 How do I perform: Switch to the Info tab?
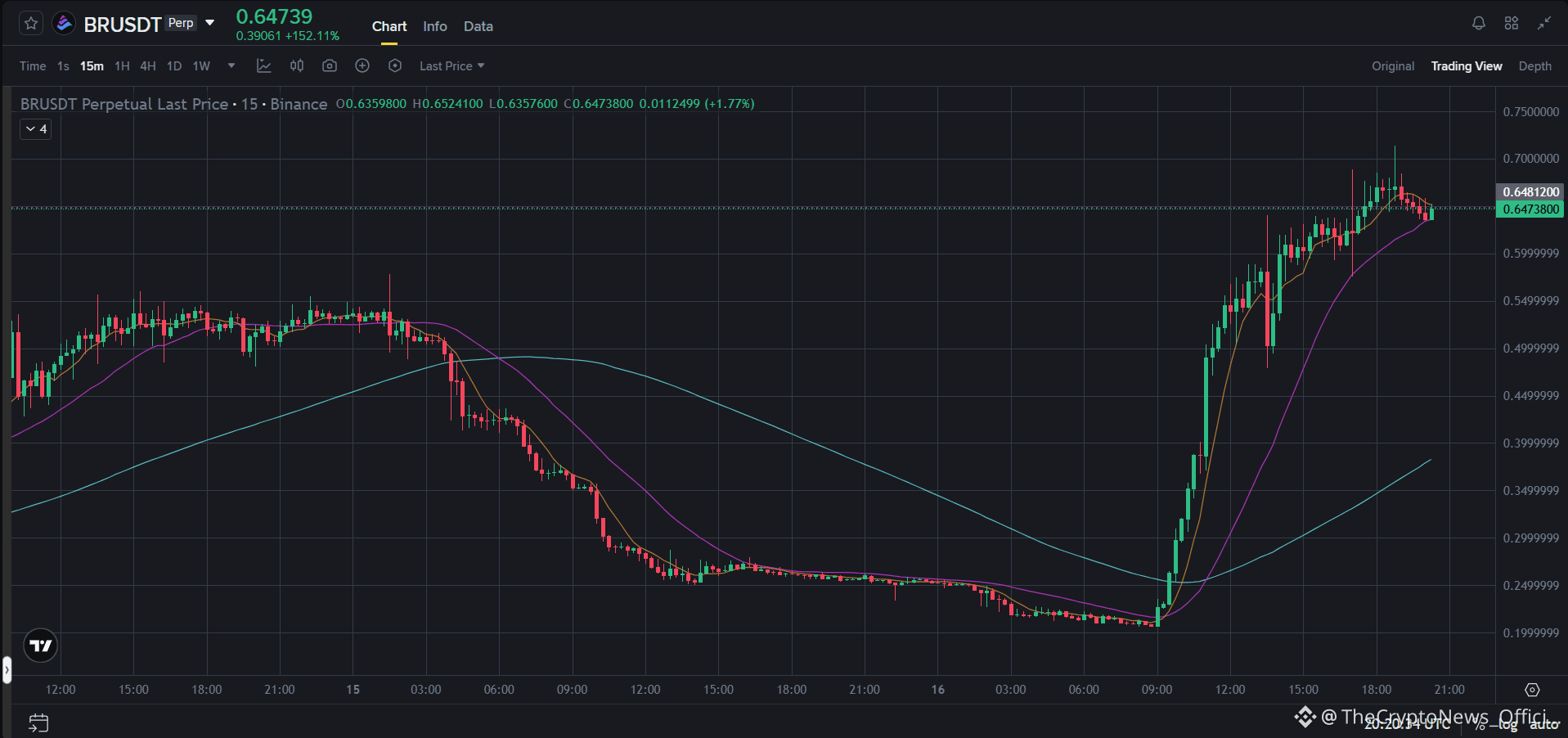pyautogui.click(x=435, y=26)
